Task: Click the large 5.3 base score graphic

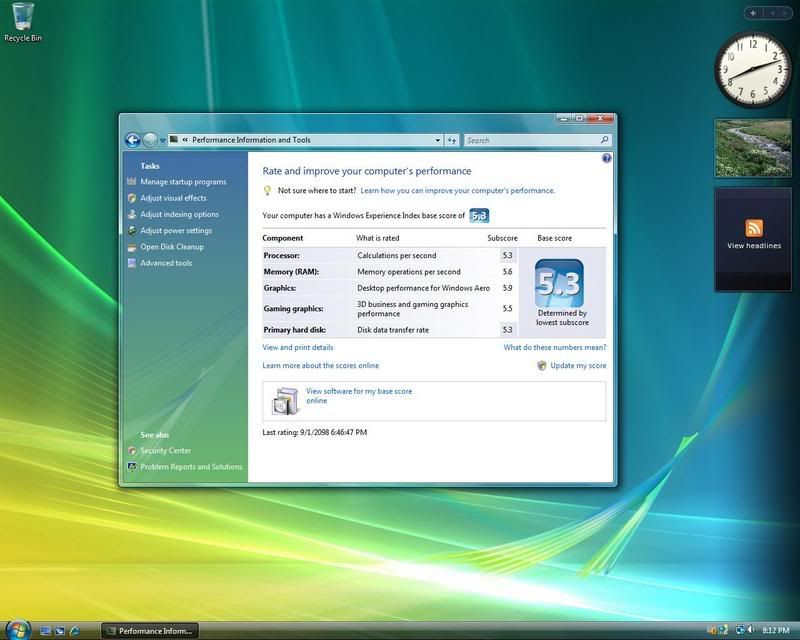Action: coord(559,283)
